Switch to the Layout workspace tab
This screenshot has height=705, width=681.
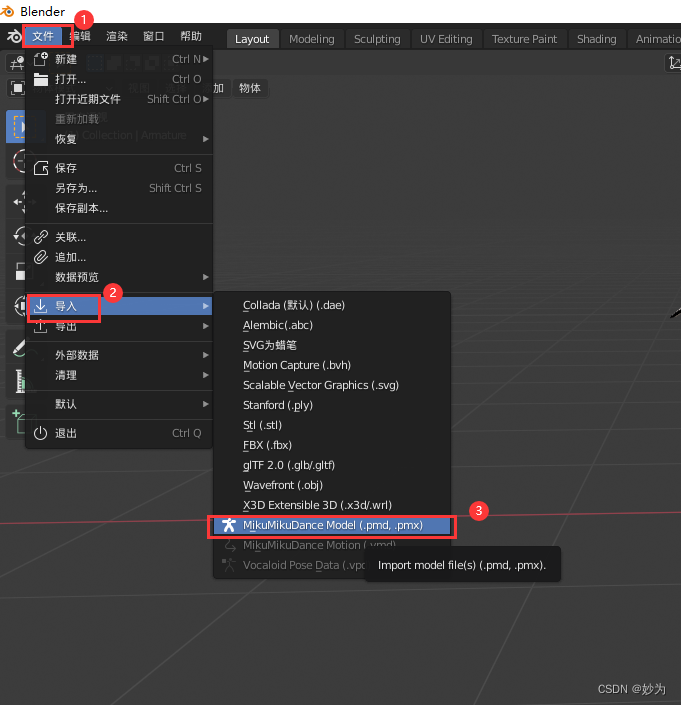point(252,39)
